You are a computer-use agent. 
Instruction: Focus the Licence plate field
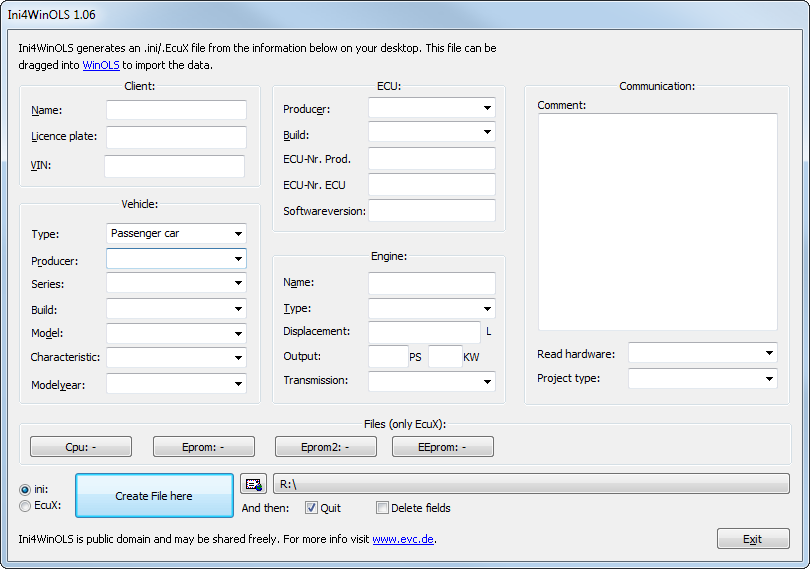tap(176, 137)
